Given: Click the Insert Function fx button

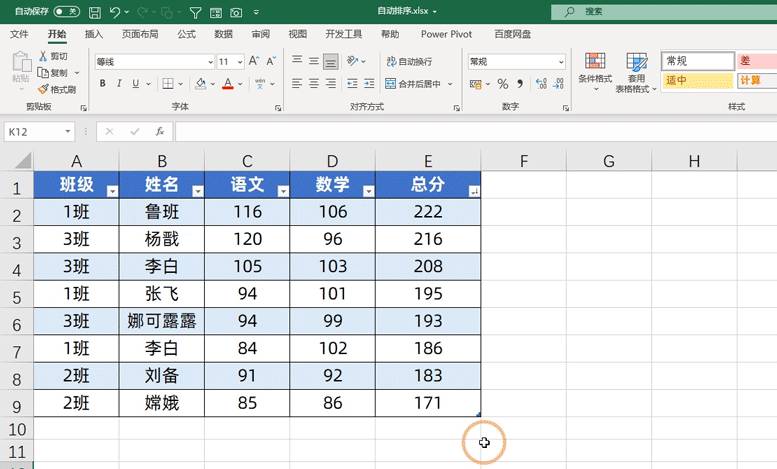Looking at the screenshot, I should (160, 131).
